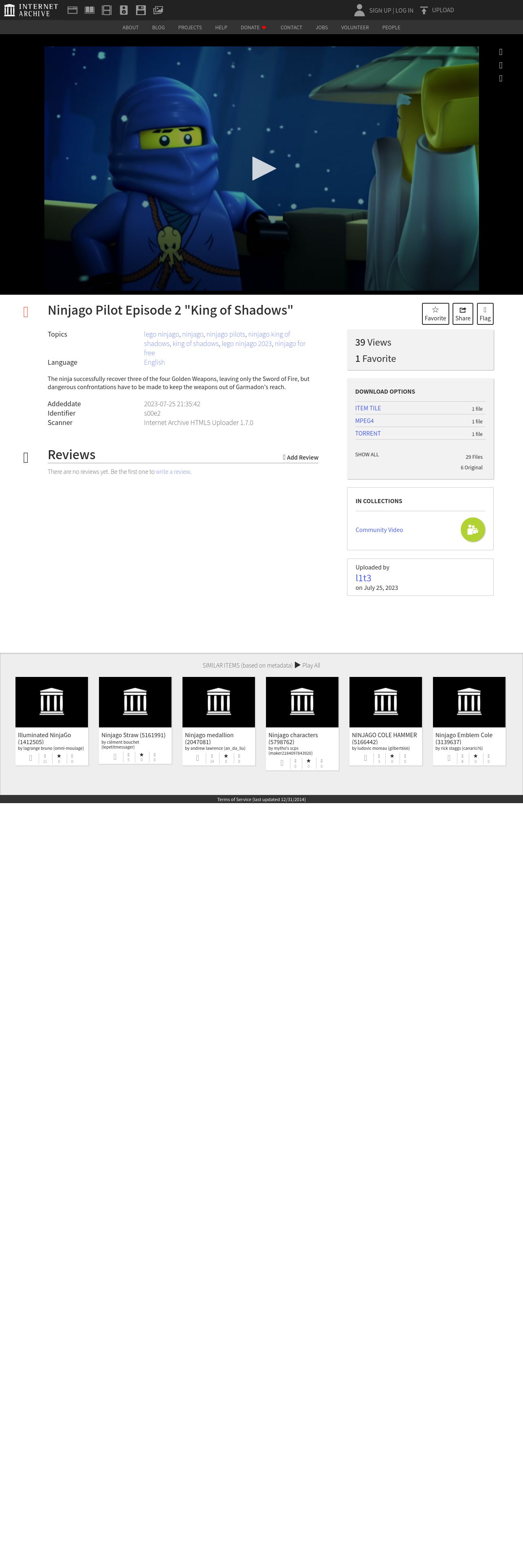Select the 'ninjago pilots' topic link

tap(226, 334)
